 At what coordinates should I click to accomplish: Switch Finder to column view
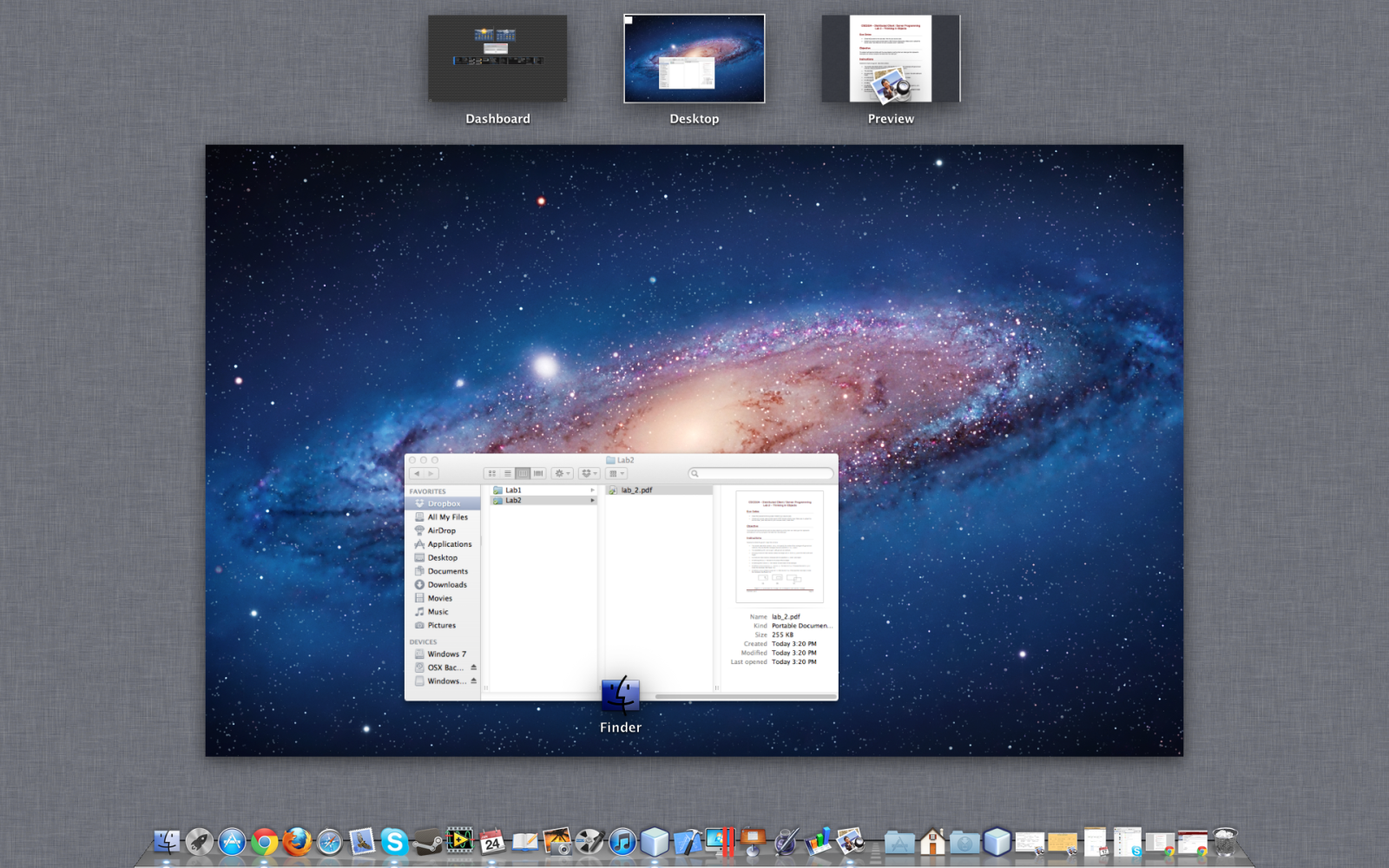pos(523,473)
